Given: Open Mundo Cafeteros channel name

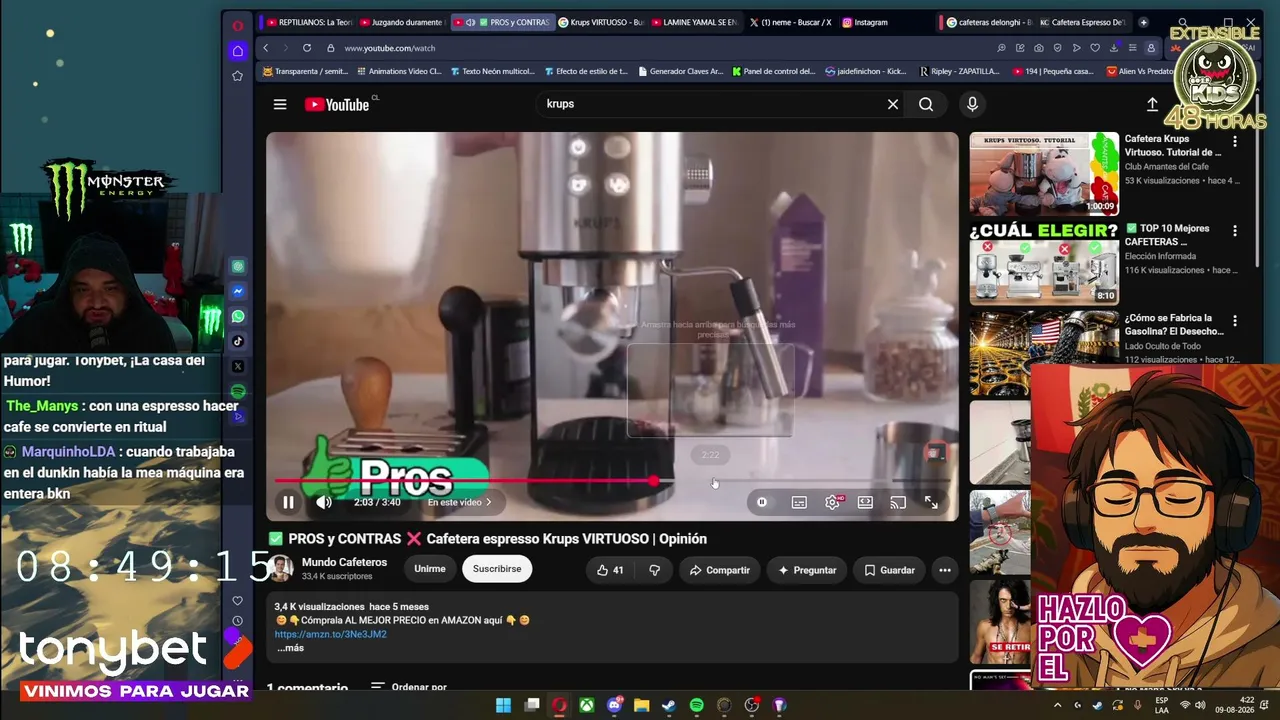Looking at the screenshot, I should click(x=344, y=562).
